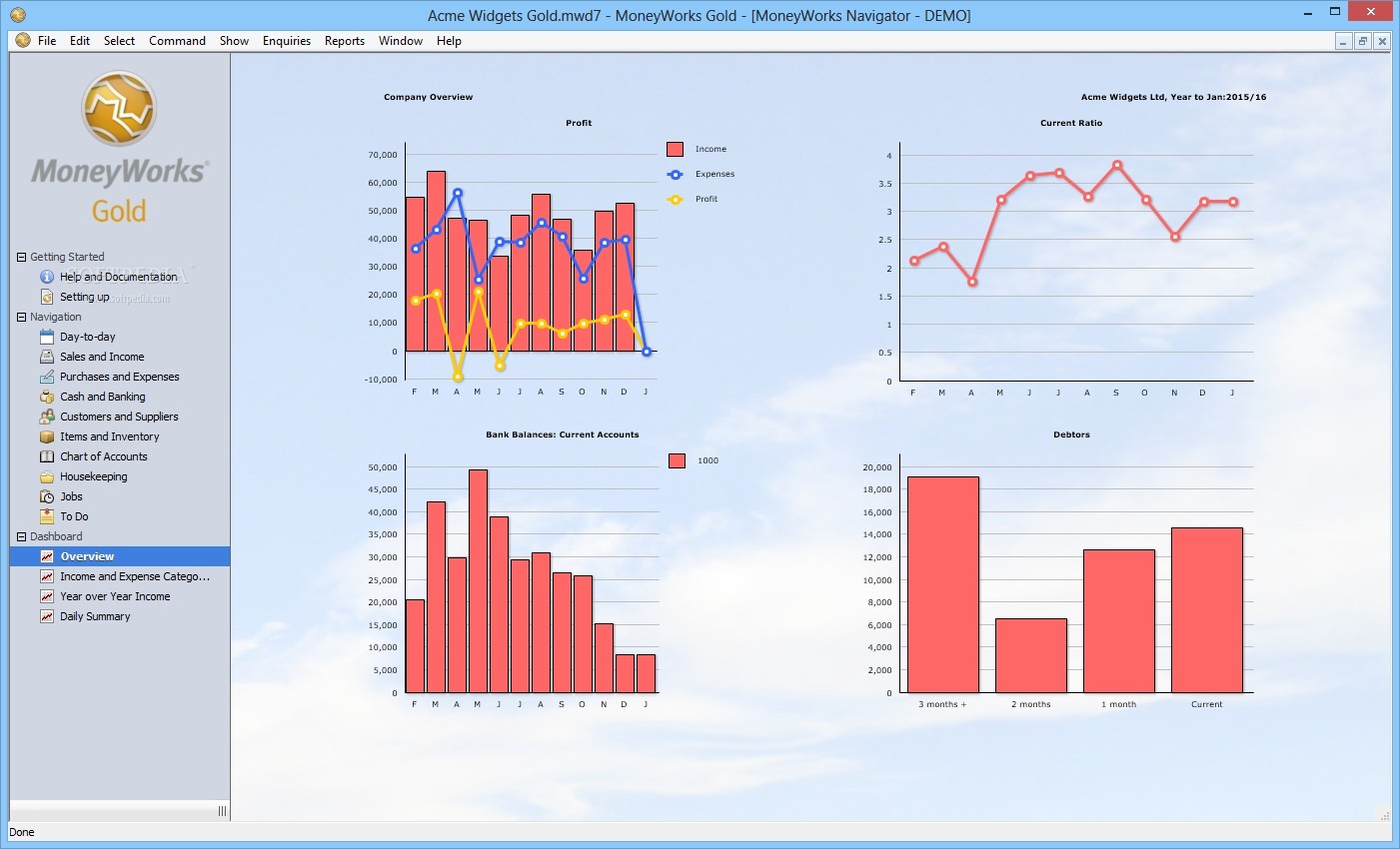Collapse the Navigation tree section
This screenshot has width=1400, height=849.
(x=21, y=317)
